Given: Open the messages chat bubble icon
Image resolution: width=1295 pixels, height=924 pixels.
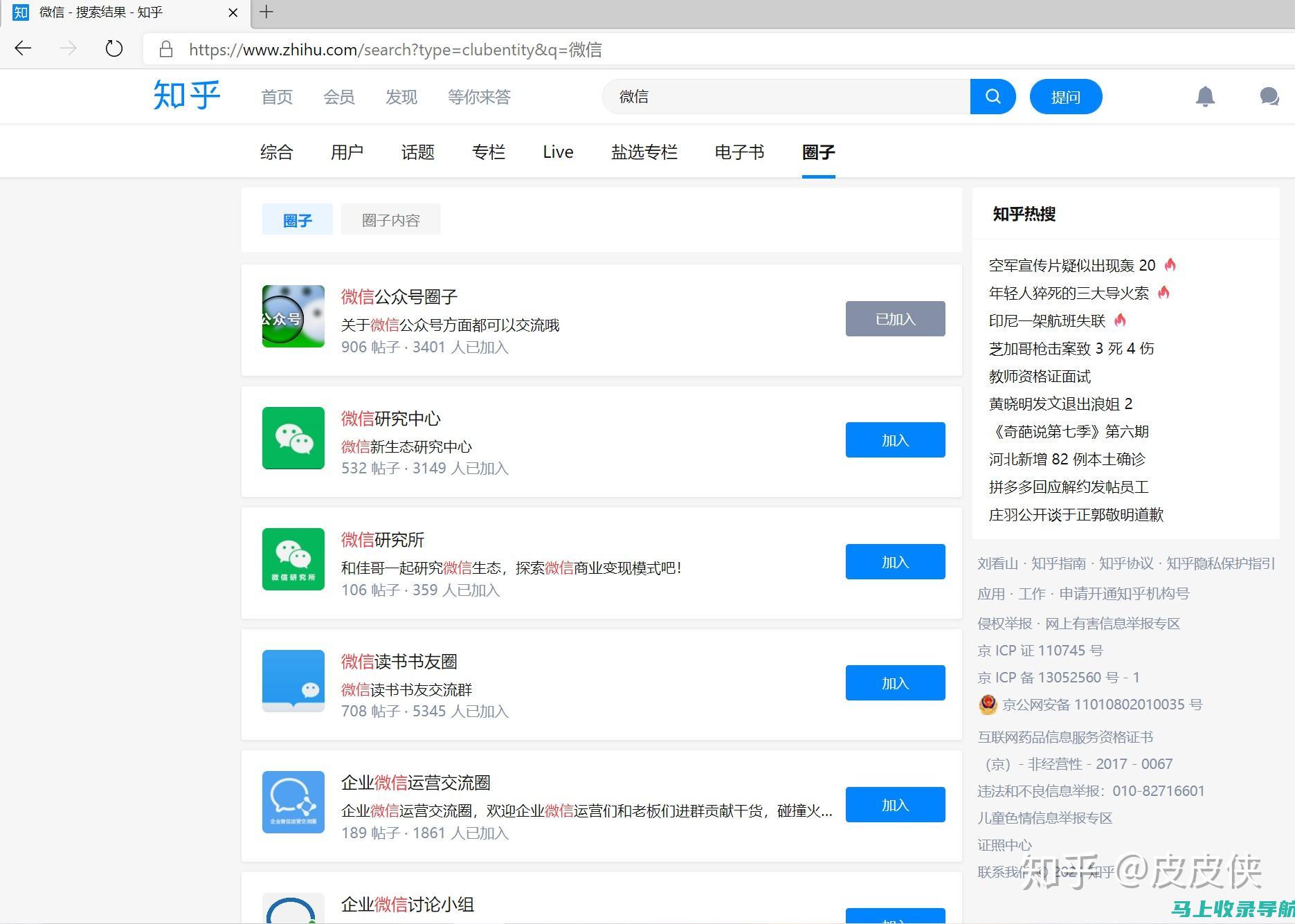Looking at the screenshot, I should tap(1269, 96).
